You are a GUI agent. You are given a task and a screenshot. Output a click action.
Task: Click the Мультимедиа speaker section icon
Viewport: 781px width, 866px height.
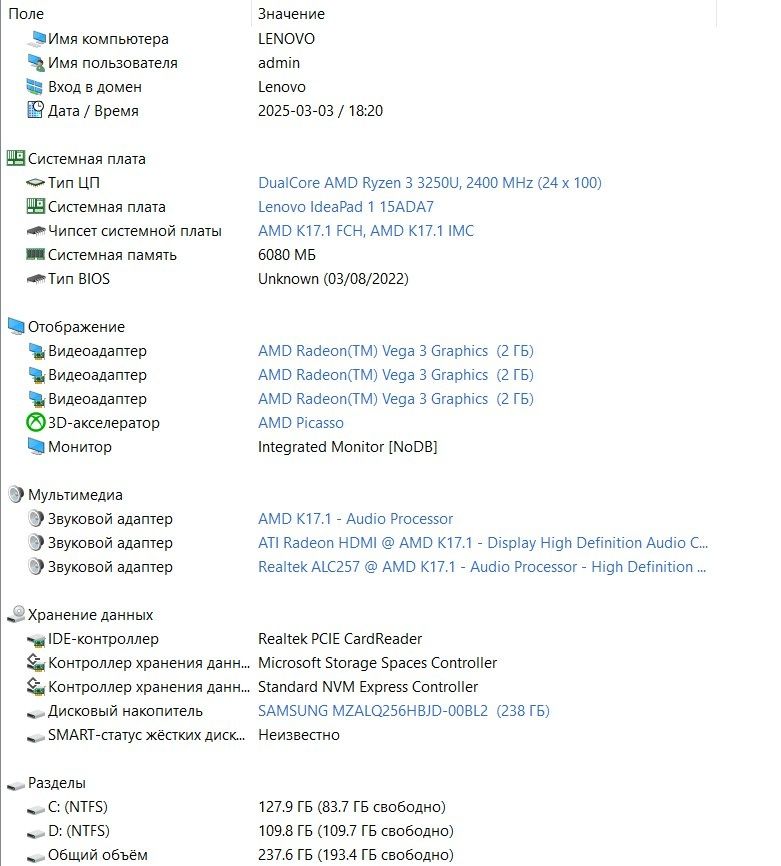pyautogui.click(x=16, y=495)
